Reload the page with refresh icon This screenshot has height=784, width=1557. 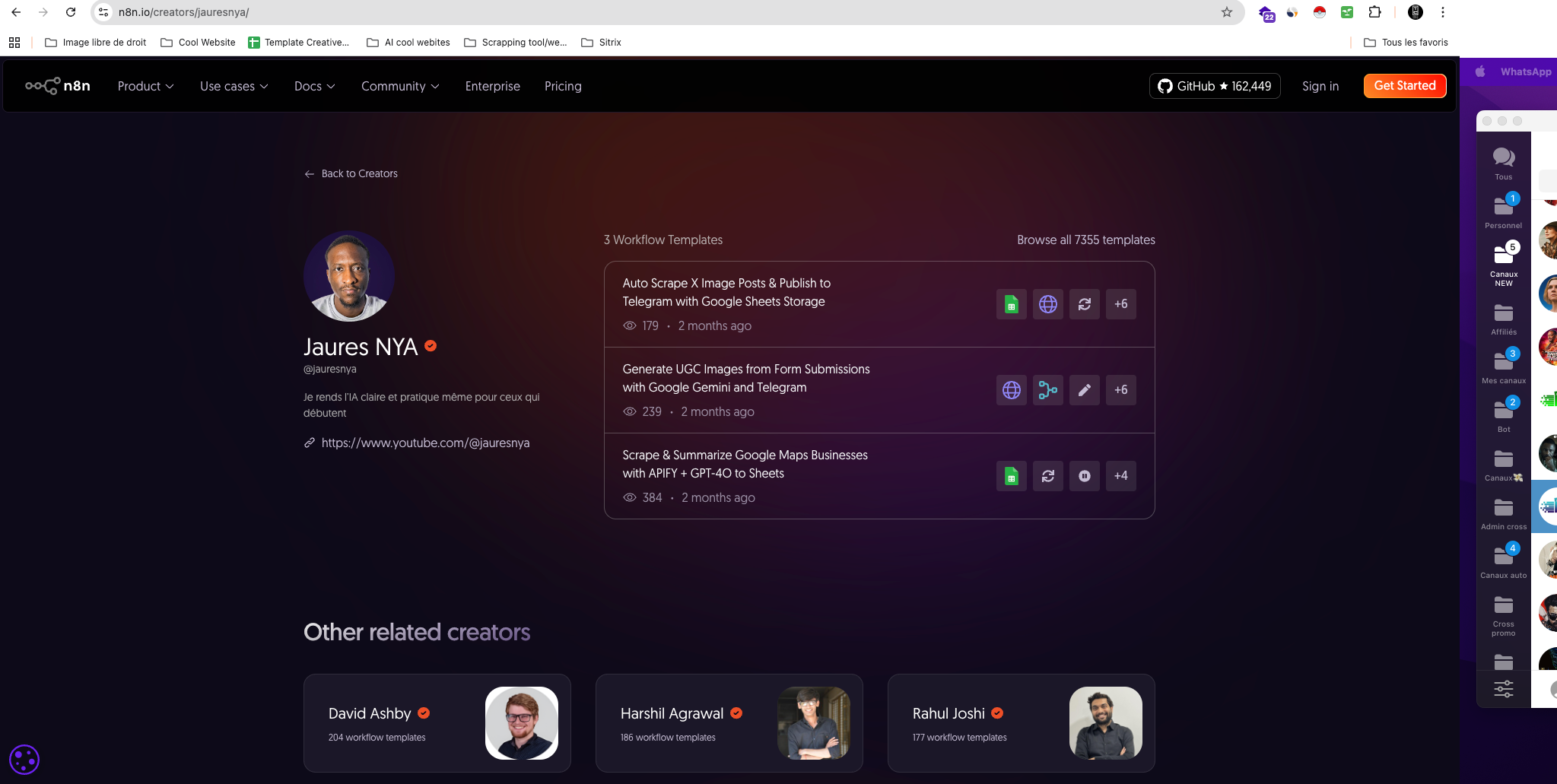(71, 12)
